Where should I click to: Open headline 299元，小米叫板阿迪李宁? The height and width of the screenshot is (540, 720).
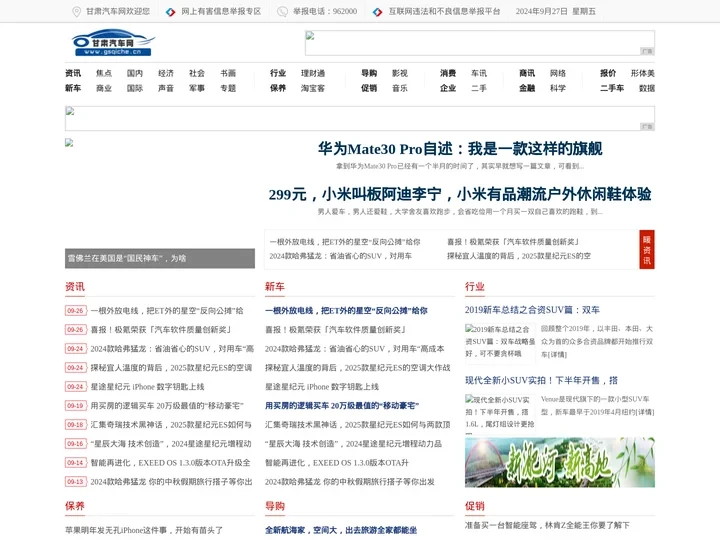pos(460,194)
